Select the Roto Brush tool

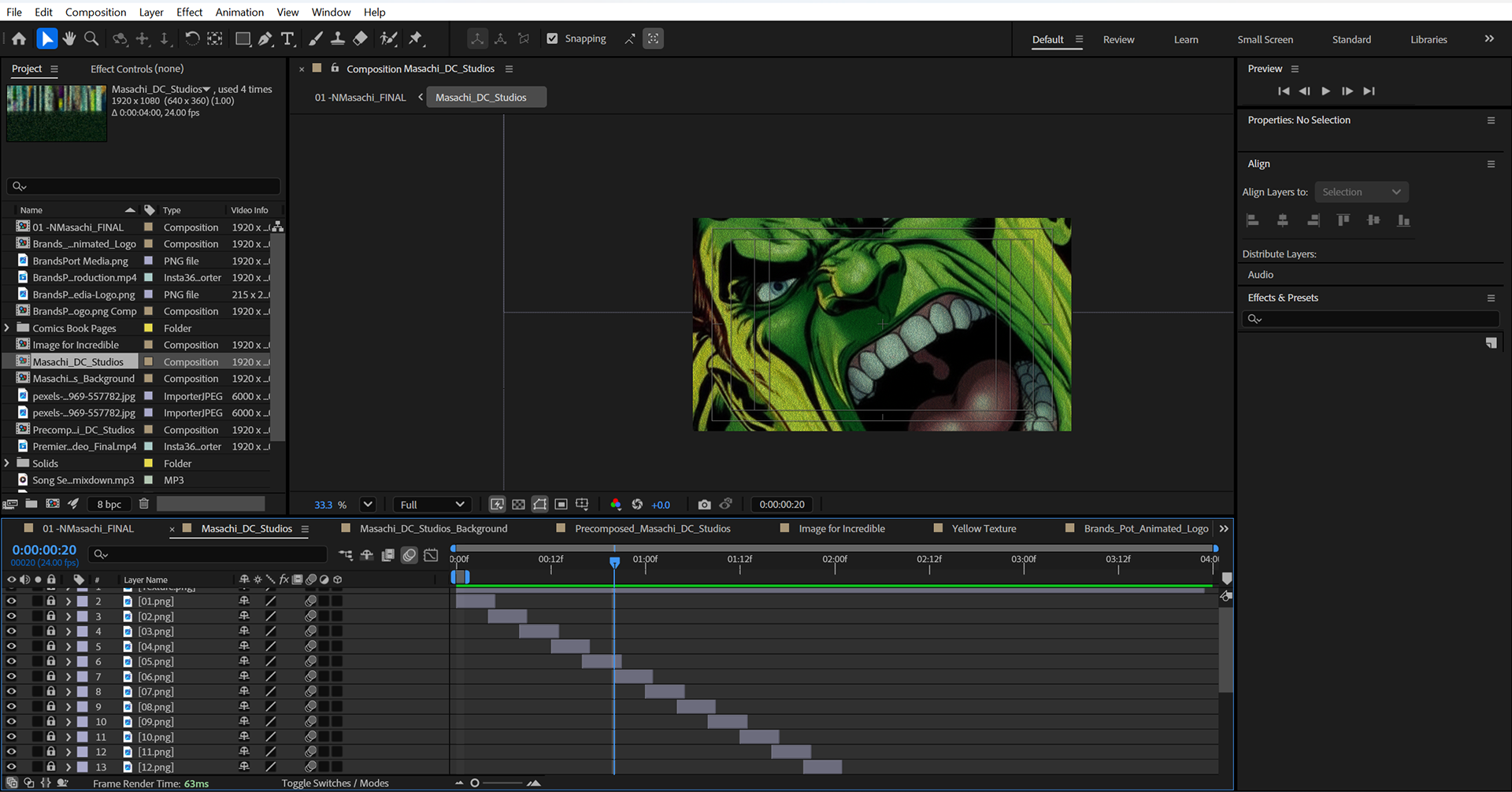[388, 39]
